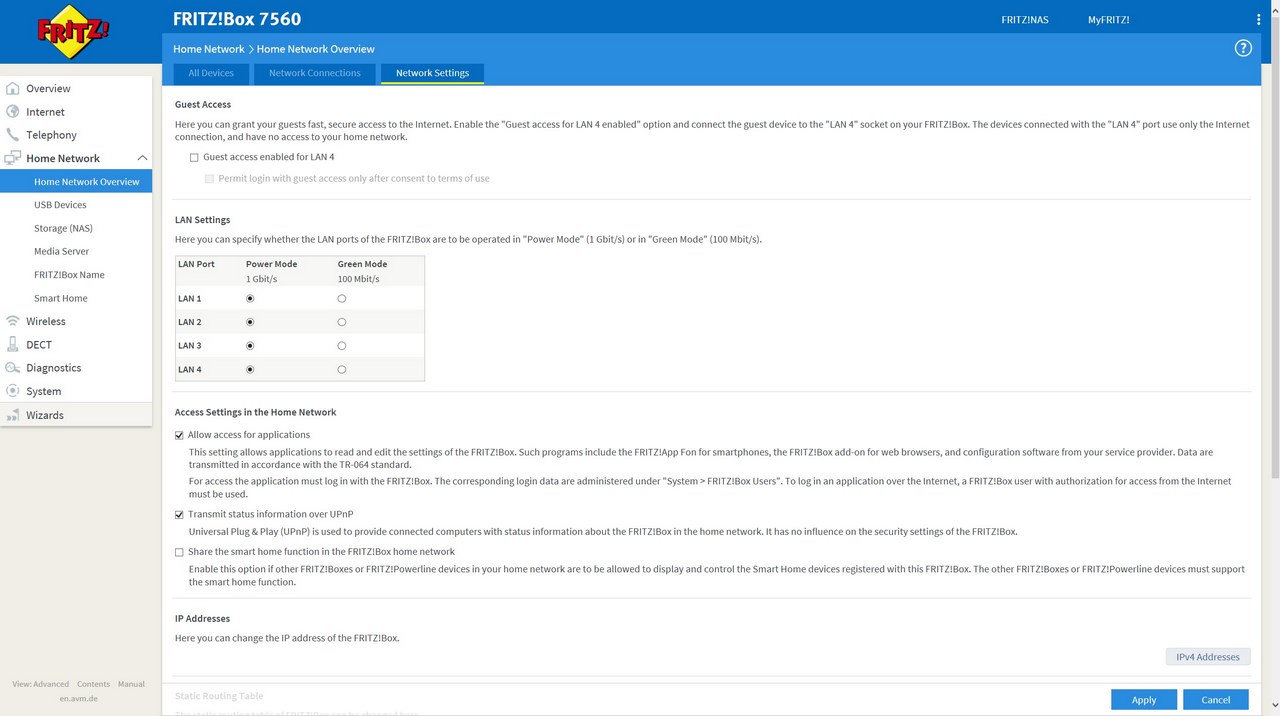
Task: Click the Overview house icon
Action: pyautogui.click(x=13, y=88)
